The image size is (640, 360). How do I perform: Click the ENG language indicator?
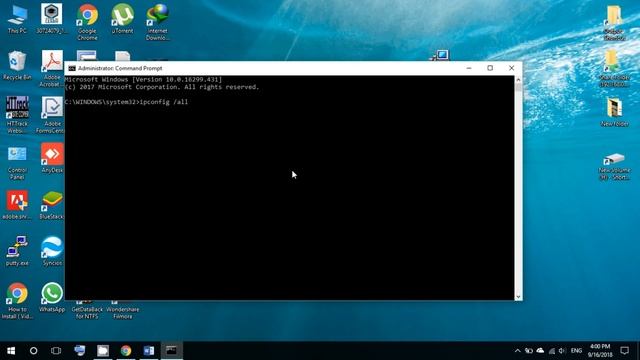[x=576, y=351]
